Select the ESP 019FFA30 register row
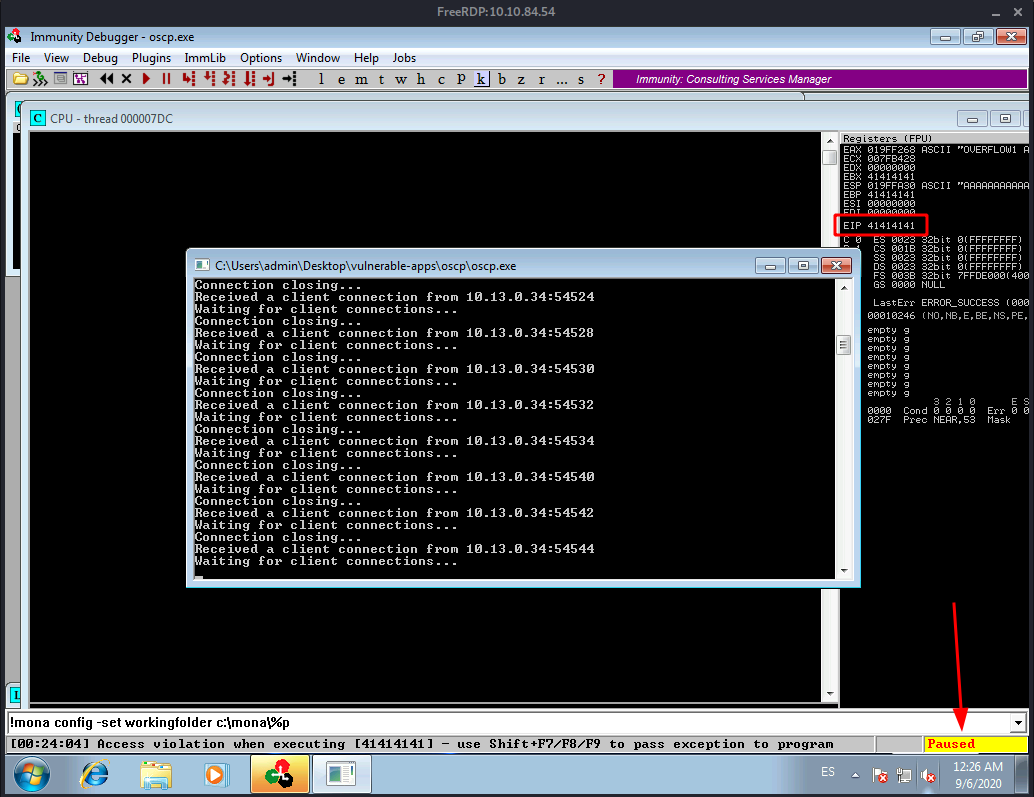The height and width of the screenshot is (797, 1034). coord(935,186)
